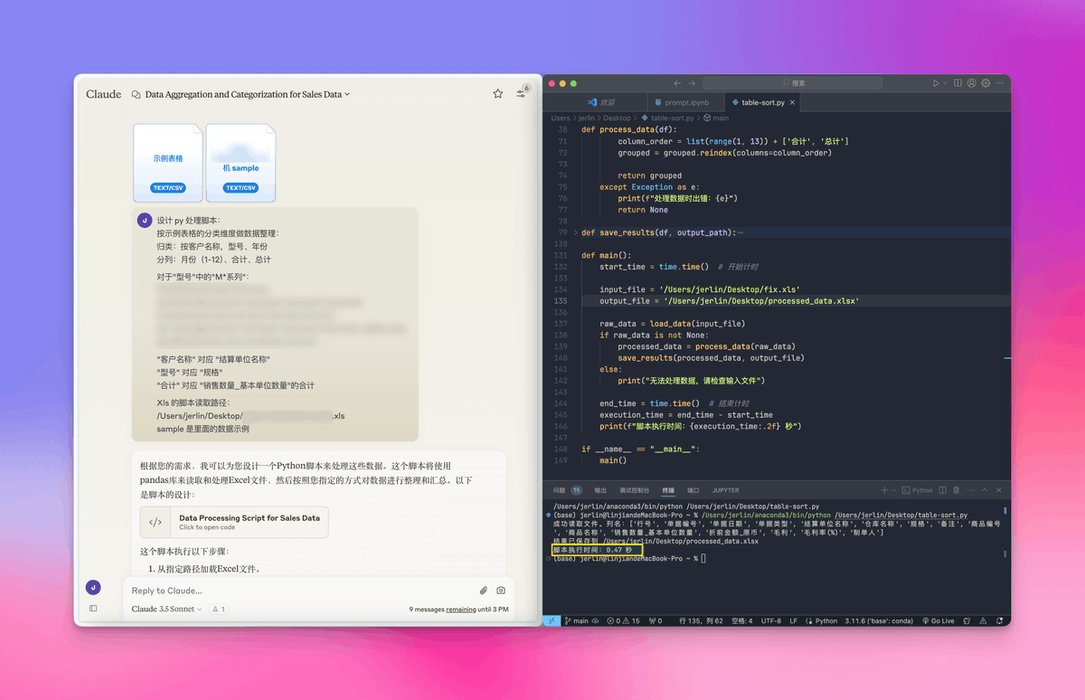Open the Claude conversation title dropdown

pos(248,94)
